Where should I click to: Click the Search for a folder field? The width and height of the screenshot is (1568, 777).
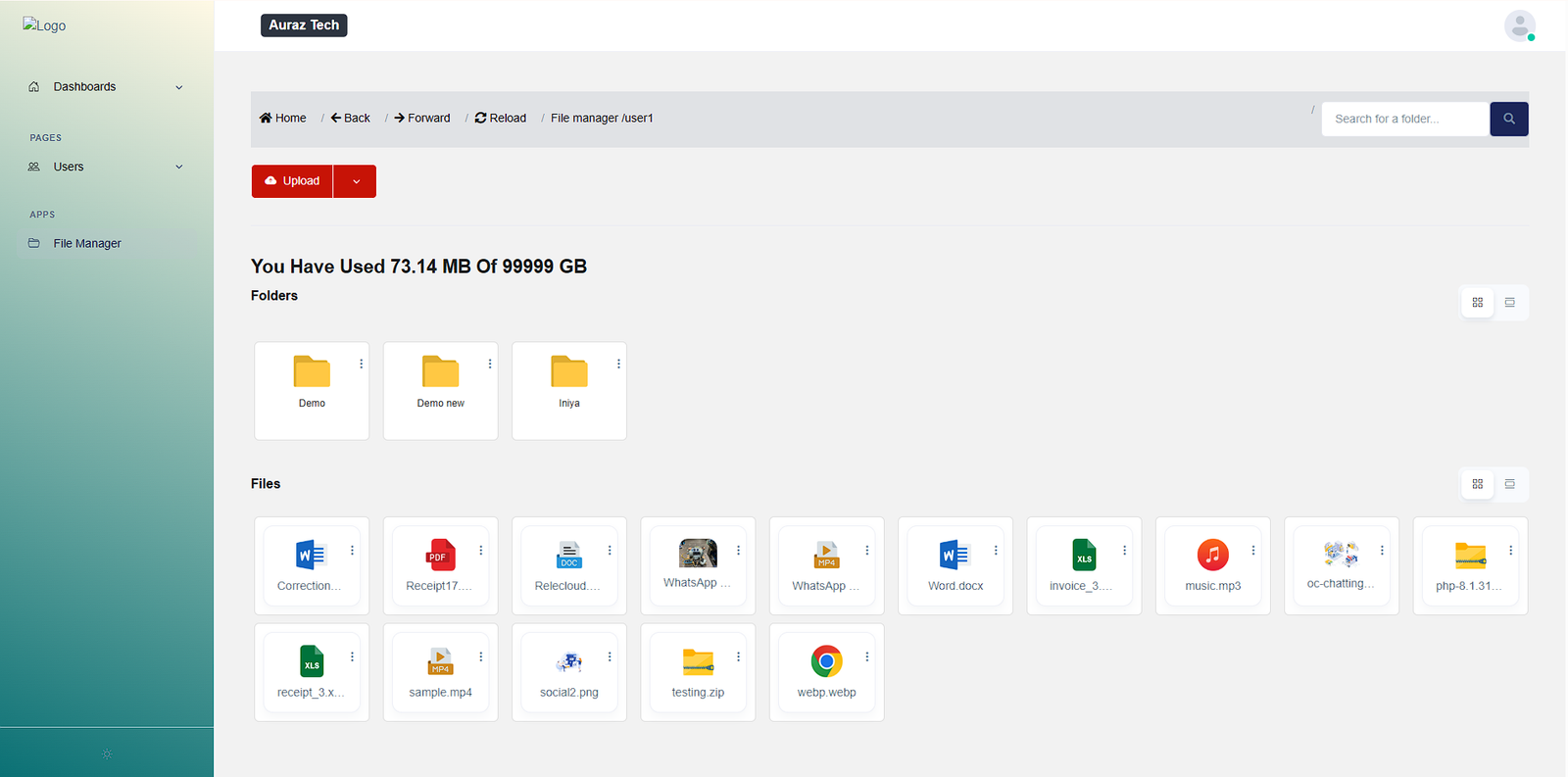pos(1404,119)
